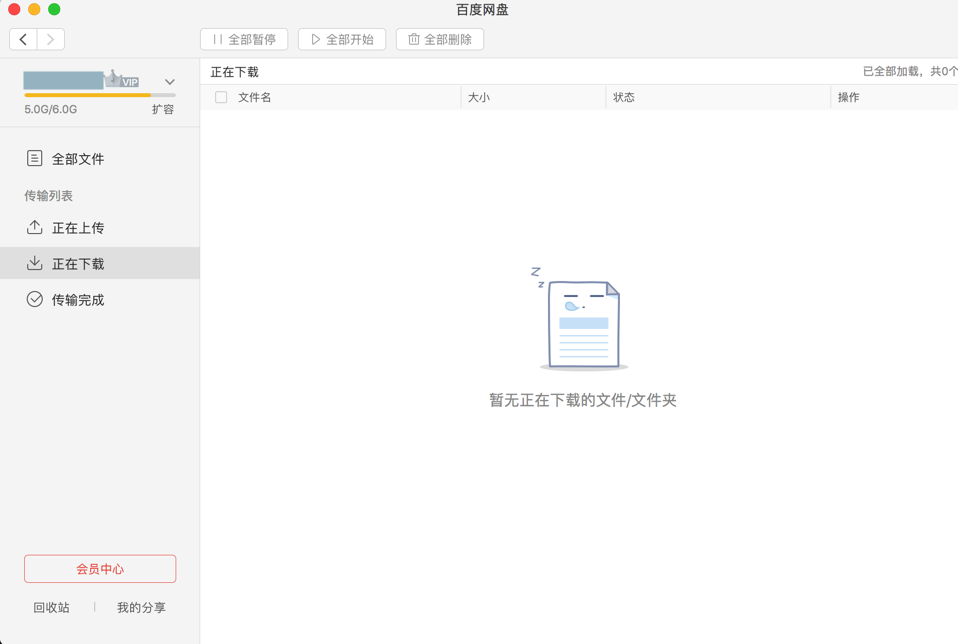This screenshot has width=958, height=644.
Task: Minimize the window with the yellow button
Action: (x=34, y=9)
